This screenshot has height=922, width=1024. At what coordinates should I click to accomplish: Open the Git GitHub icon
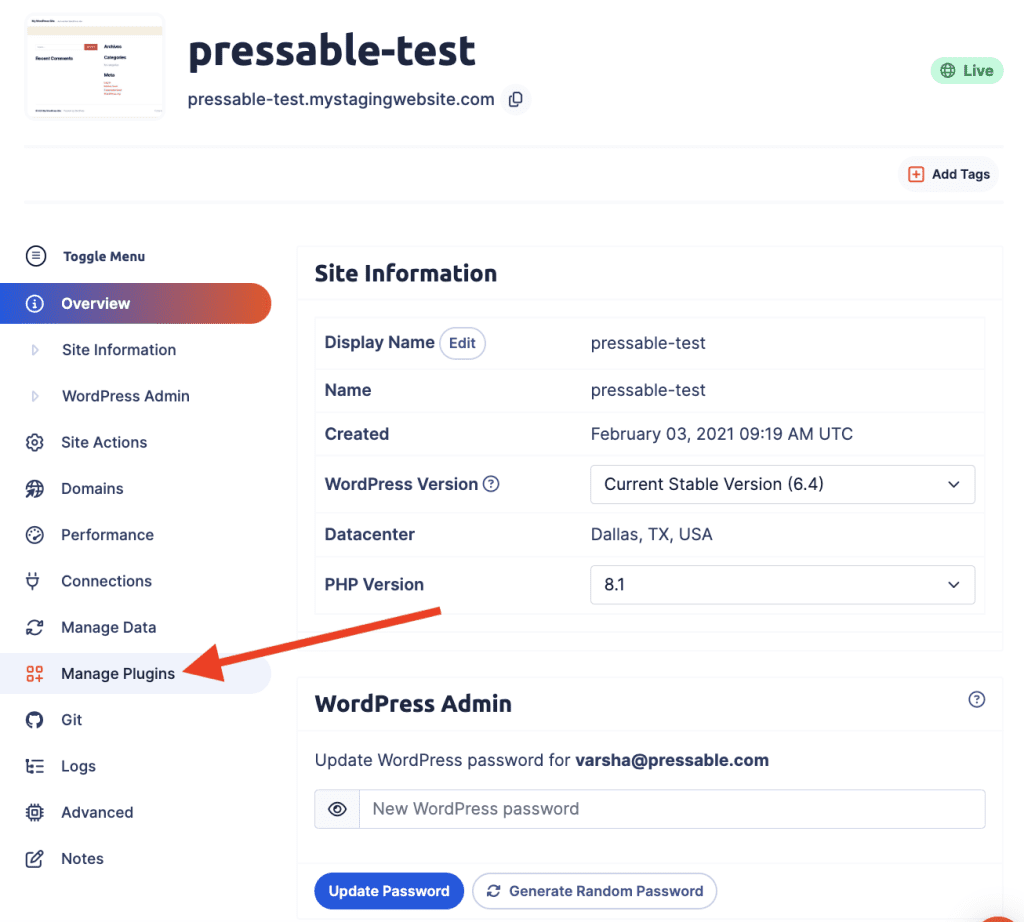[x=34, y=719]
